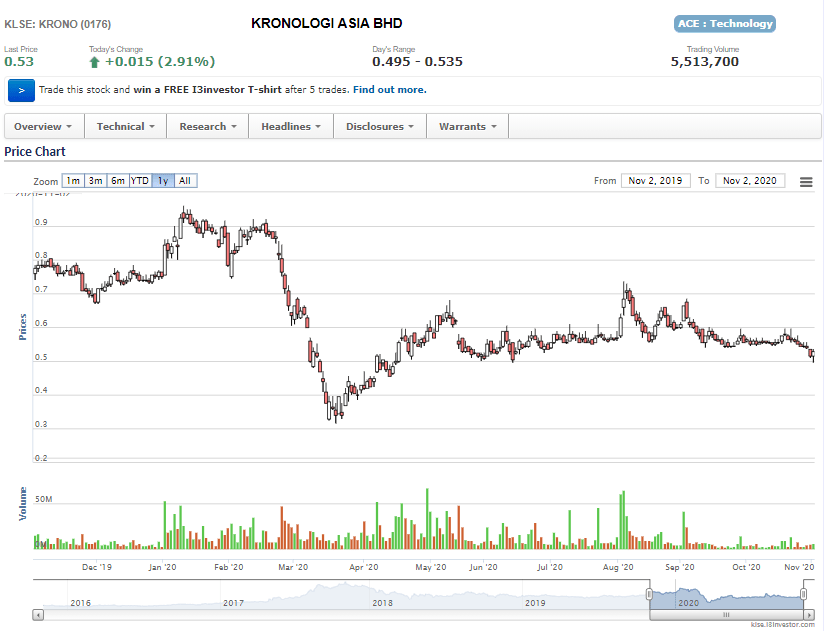Open the Headlines menu
The image size is (824, 631).
[x=291, y=127]
